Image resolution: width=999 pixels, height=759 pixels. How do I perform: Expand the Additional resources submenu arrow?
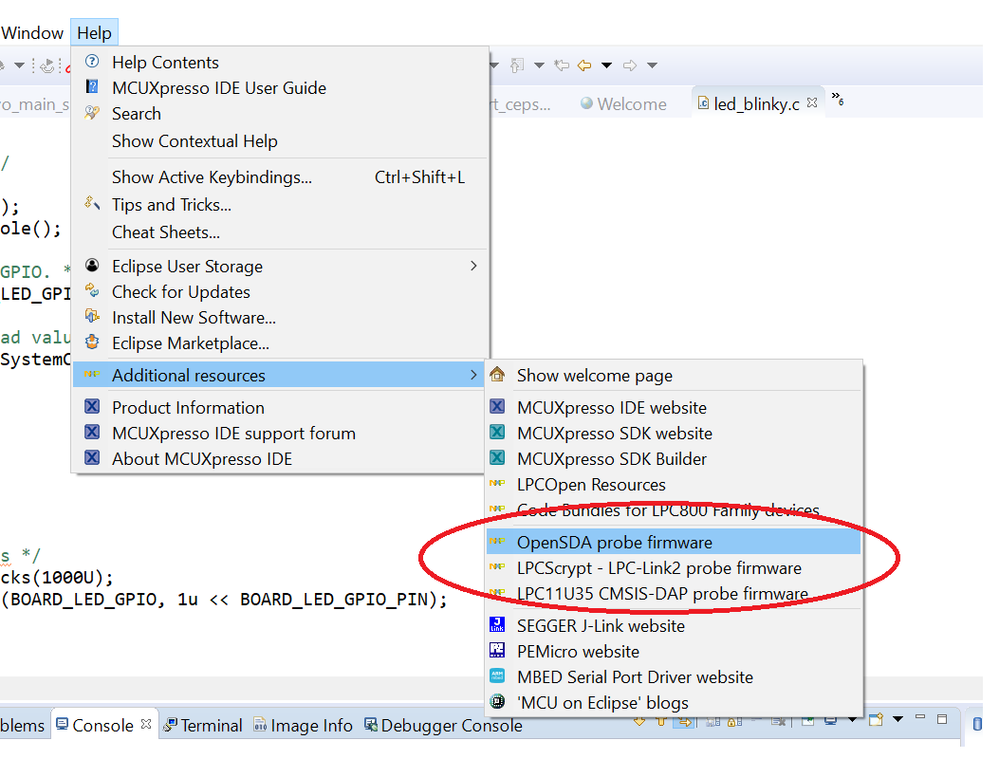[474, 376]
